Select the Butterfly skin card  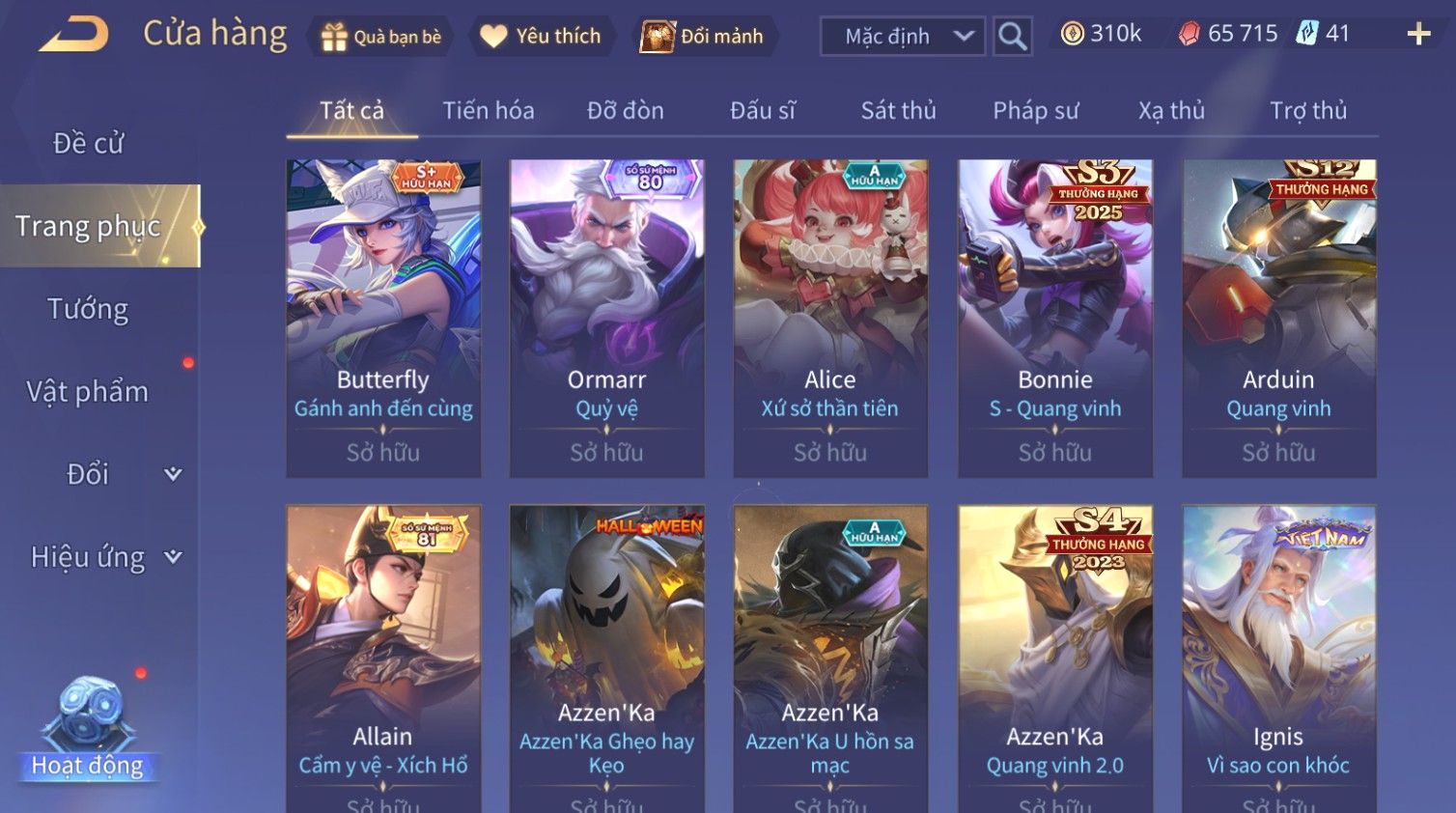(383, 319)
